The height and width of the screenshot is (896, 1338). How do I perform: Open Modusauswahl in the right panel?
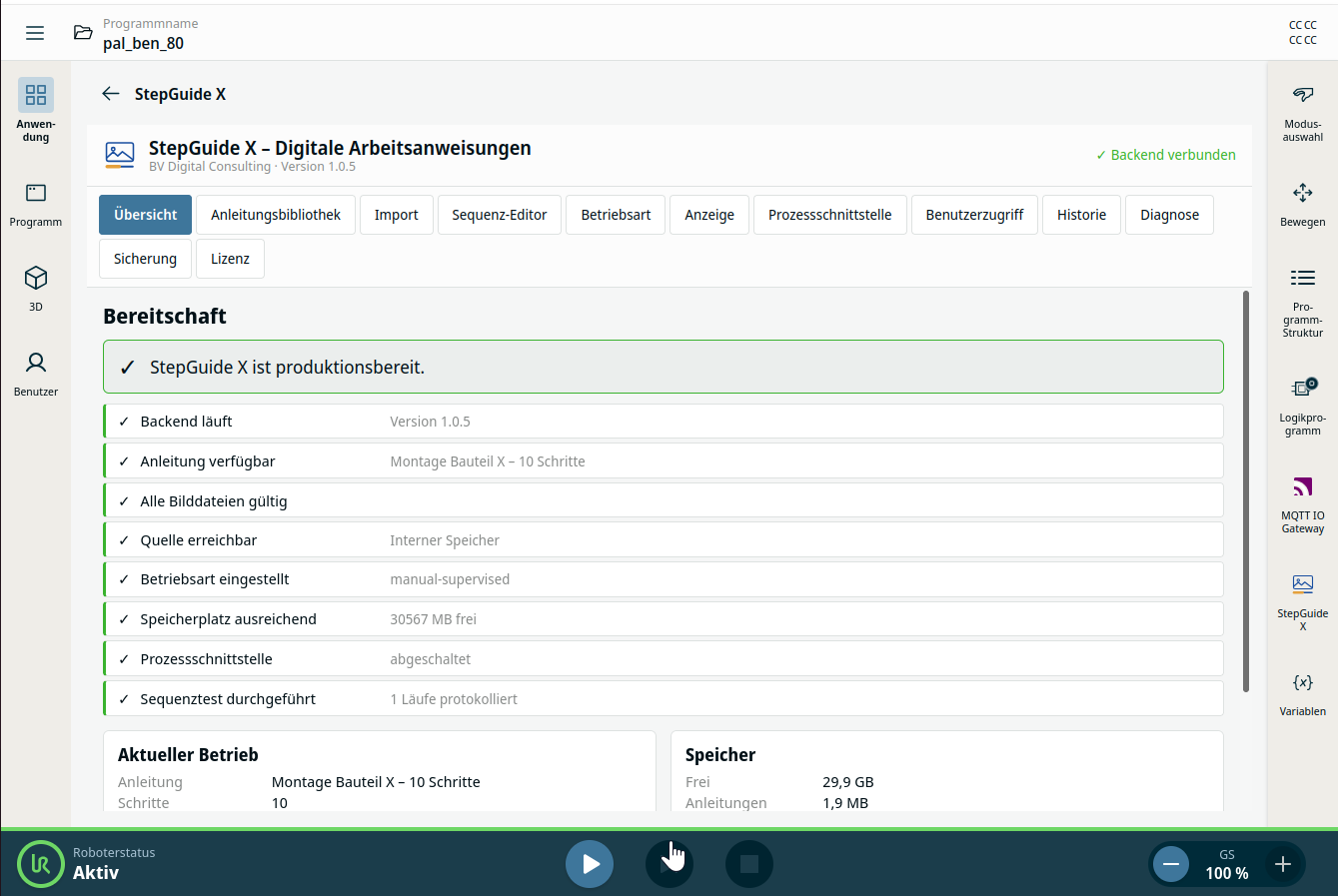[x=1302, y=113]
